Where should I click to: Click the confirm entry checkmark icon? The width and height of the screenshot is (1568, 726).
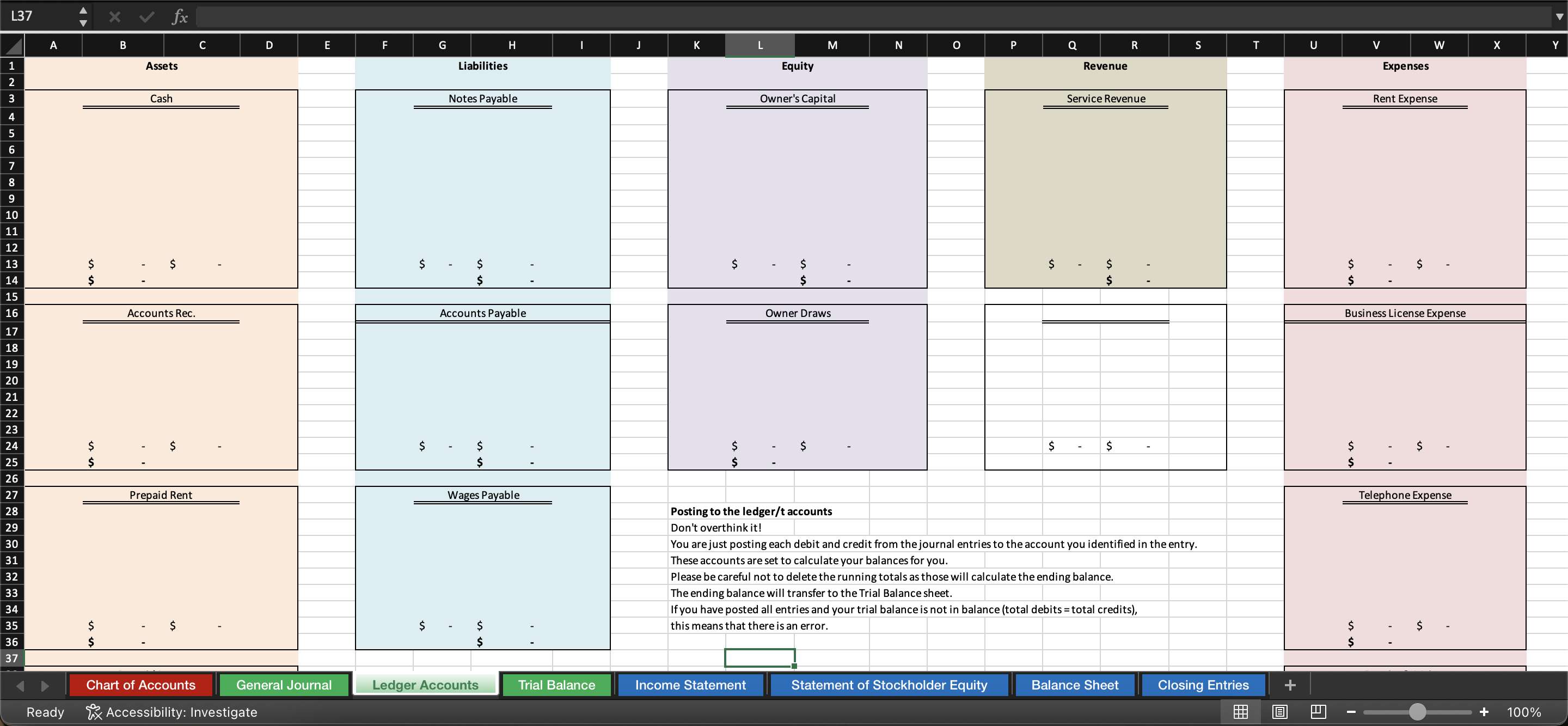tap(146, 16)
